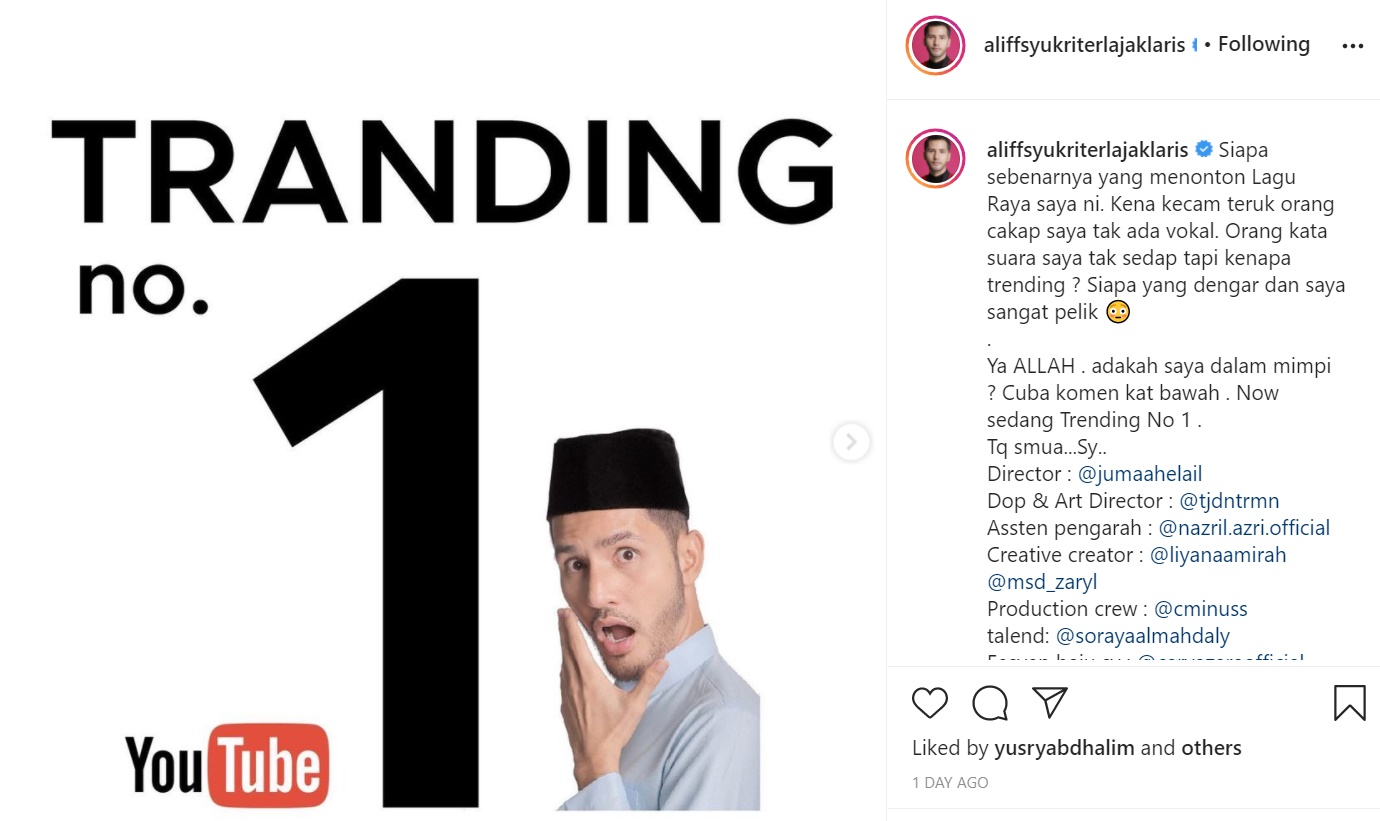This screenshot has width=1380, height=821.
Task: Open header username aliffsyukriterlajaklaris
Action: (1084, 45)
